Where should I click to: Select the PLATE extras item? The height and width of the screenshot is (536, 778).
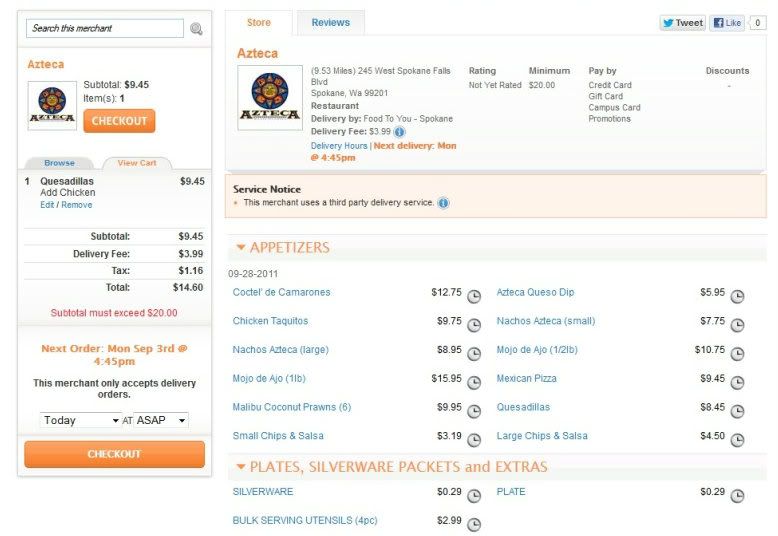(x=511, y=492)
